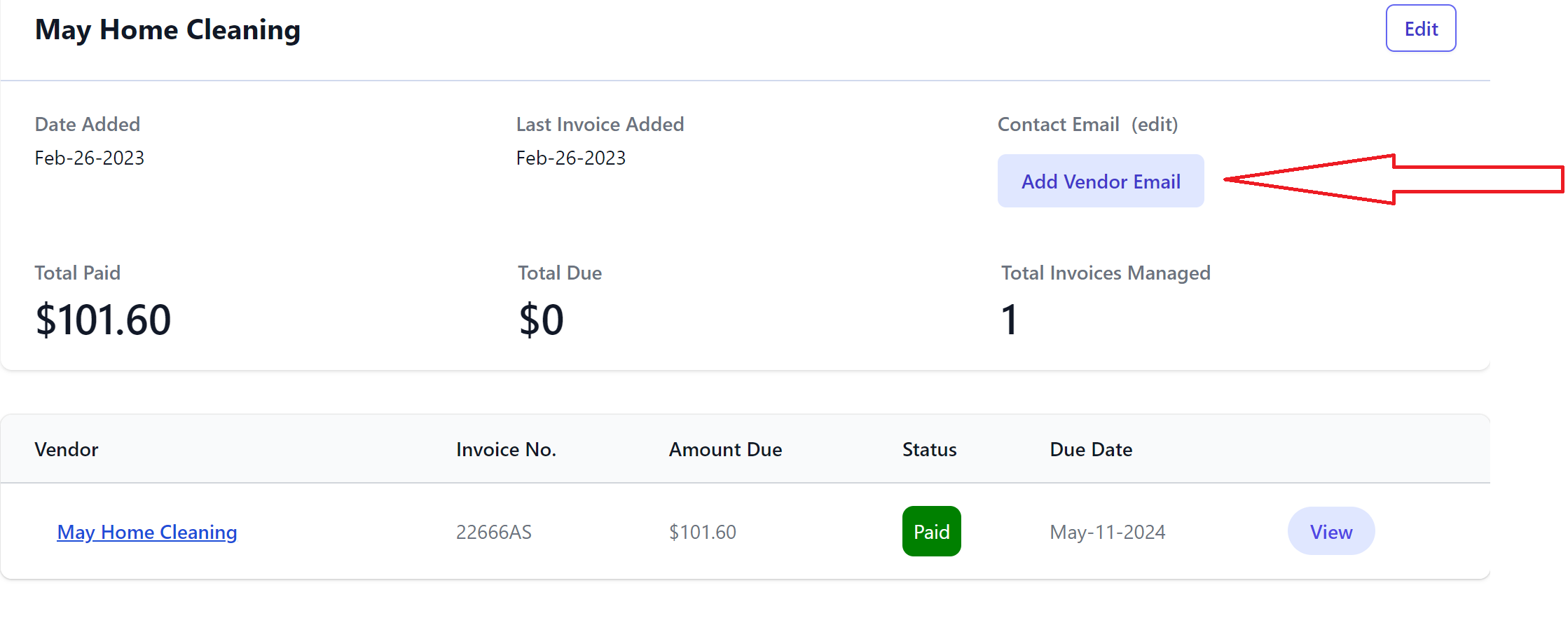The height and width of the screenshot is (644, 1568).
Task: Click the Vendor column header
Action: click(67, 450)
